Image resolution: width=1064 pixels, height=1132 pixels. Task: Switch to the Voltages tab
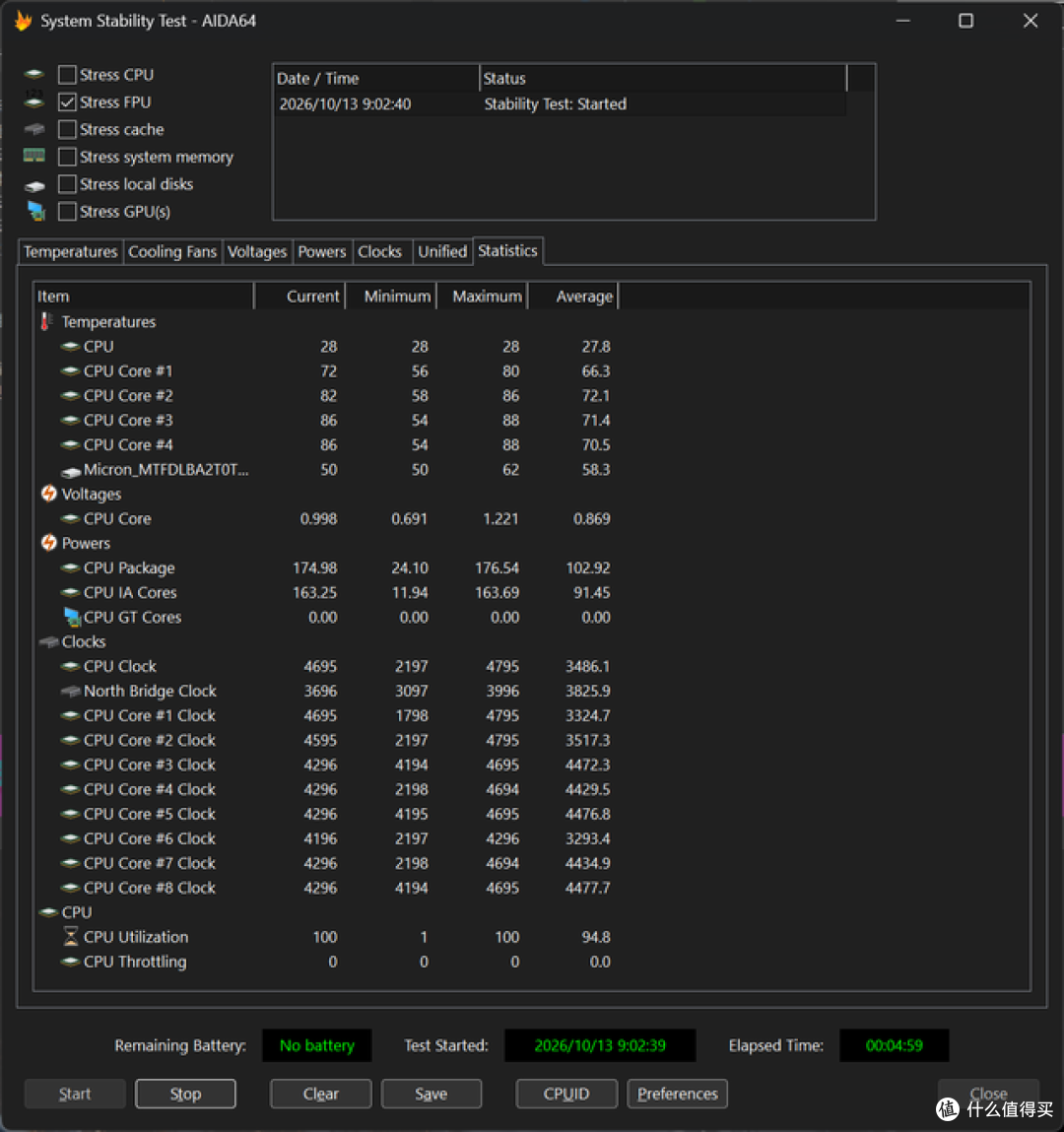tap(257, 252)
